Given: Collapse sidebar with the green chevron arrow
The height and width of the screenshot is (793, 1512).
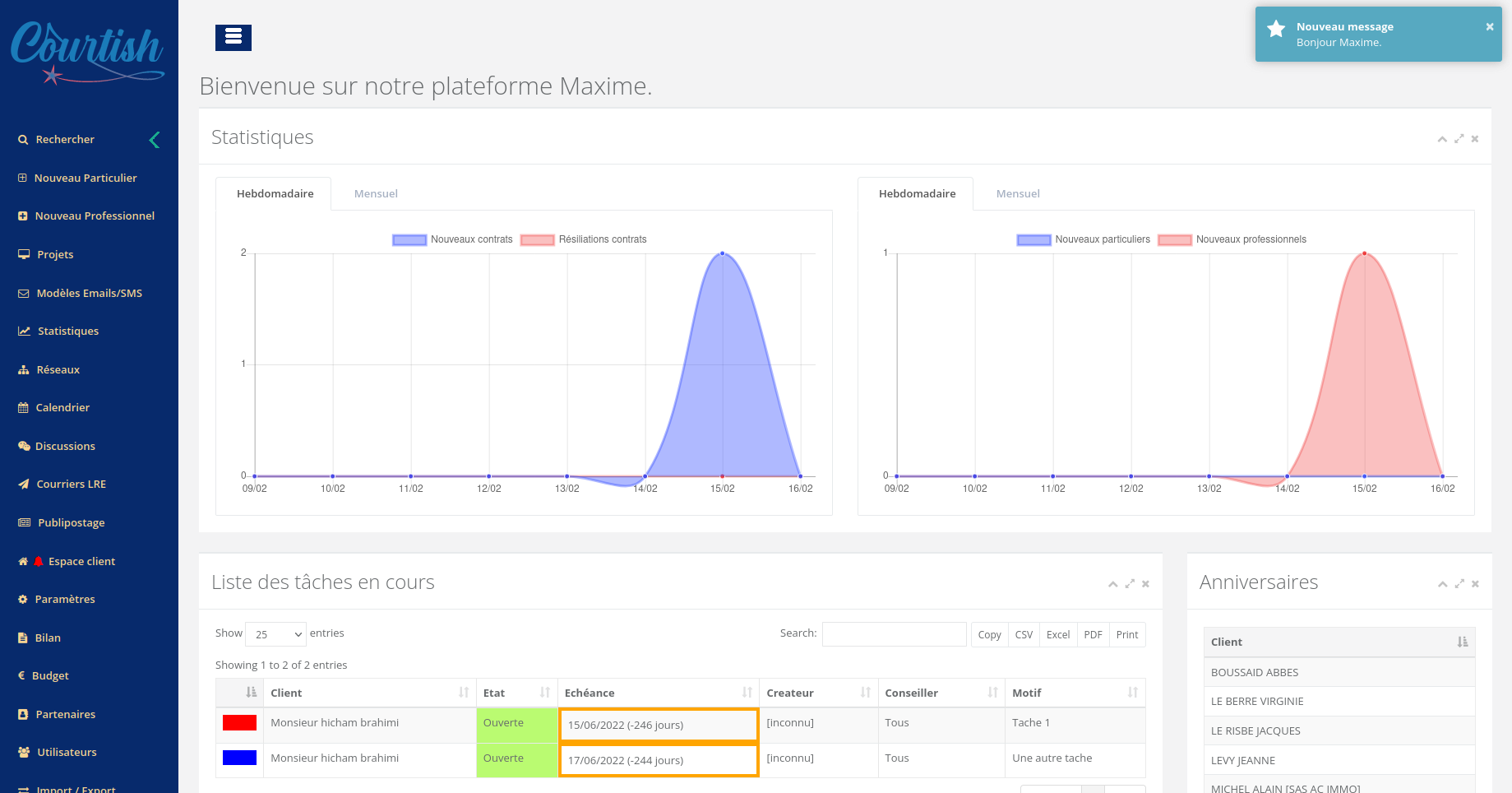Looking at the screenshot, I should tap(155, 140).
